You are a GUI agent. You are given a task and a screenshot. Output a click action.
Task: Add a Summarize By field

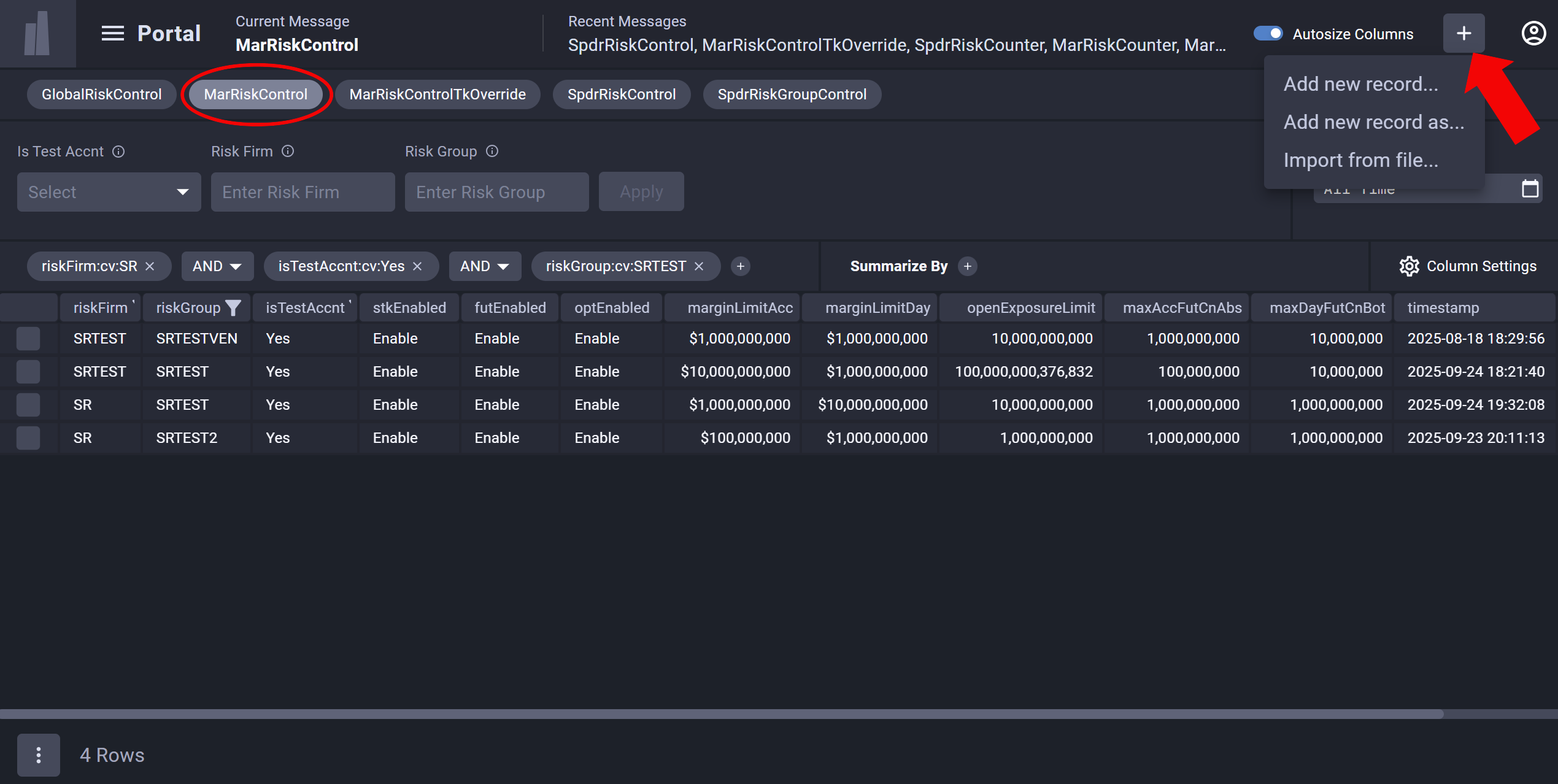point(968,266)
